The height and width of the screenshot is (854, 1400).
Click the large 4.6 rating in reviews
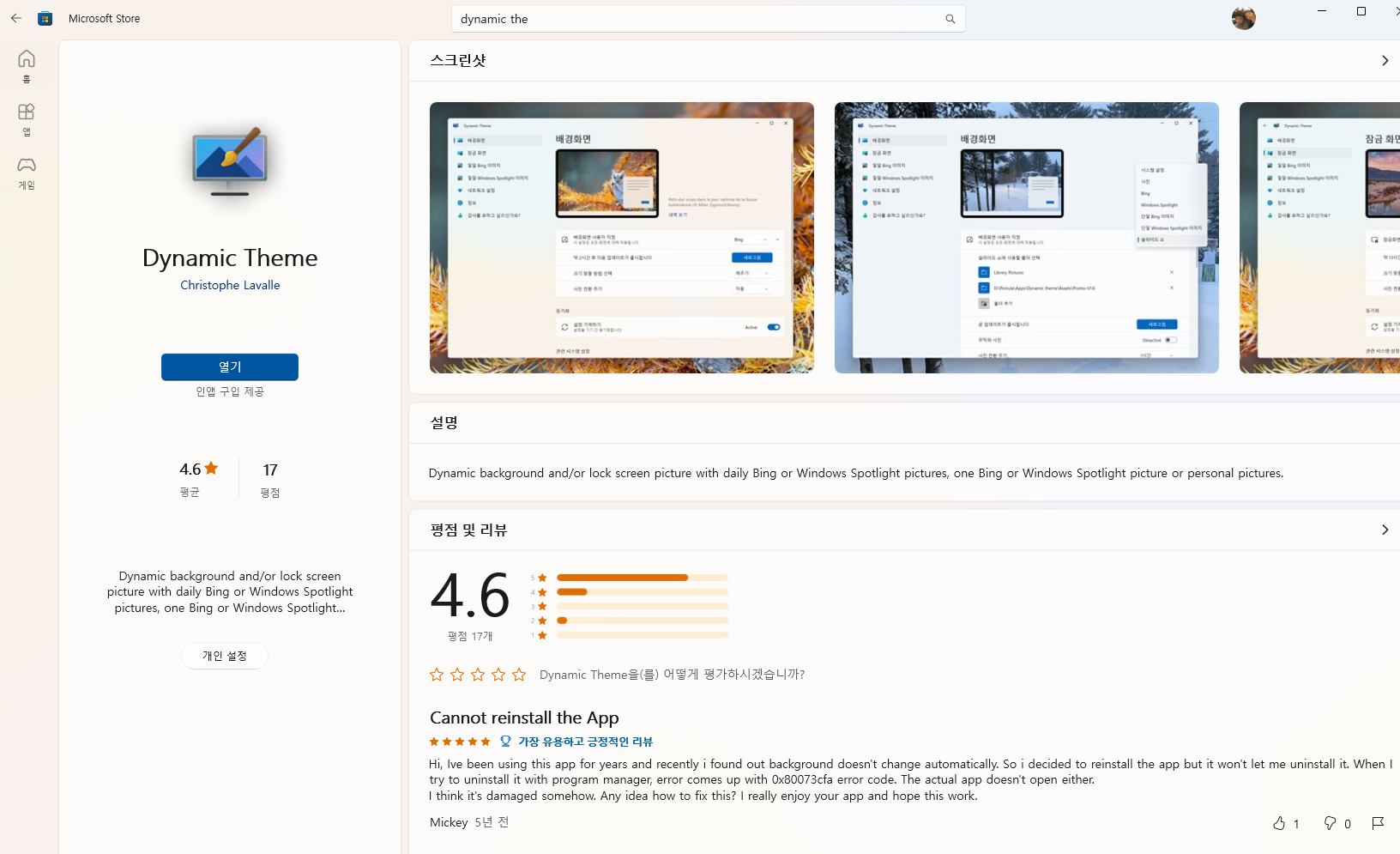tap(470, 596)
